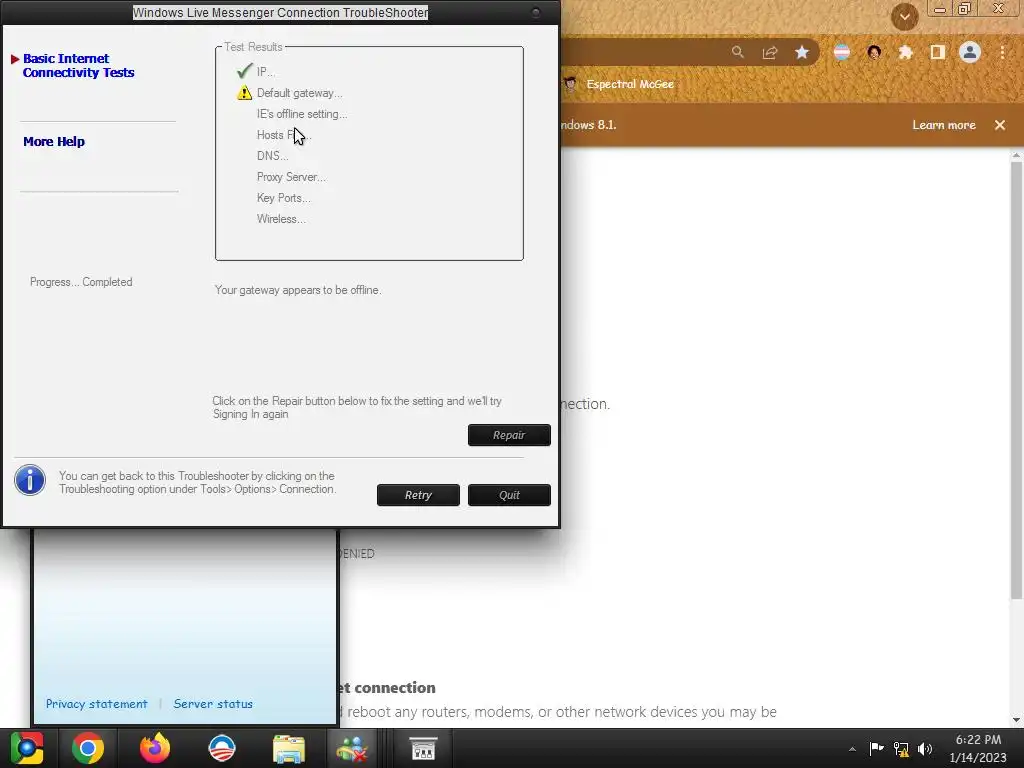Open Basic Internet Connectivity Tests section
This screenshot has height=768, width=1024.
coord(78,65)
